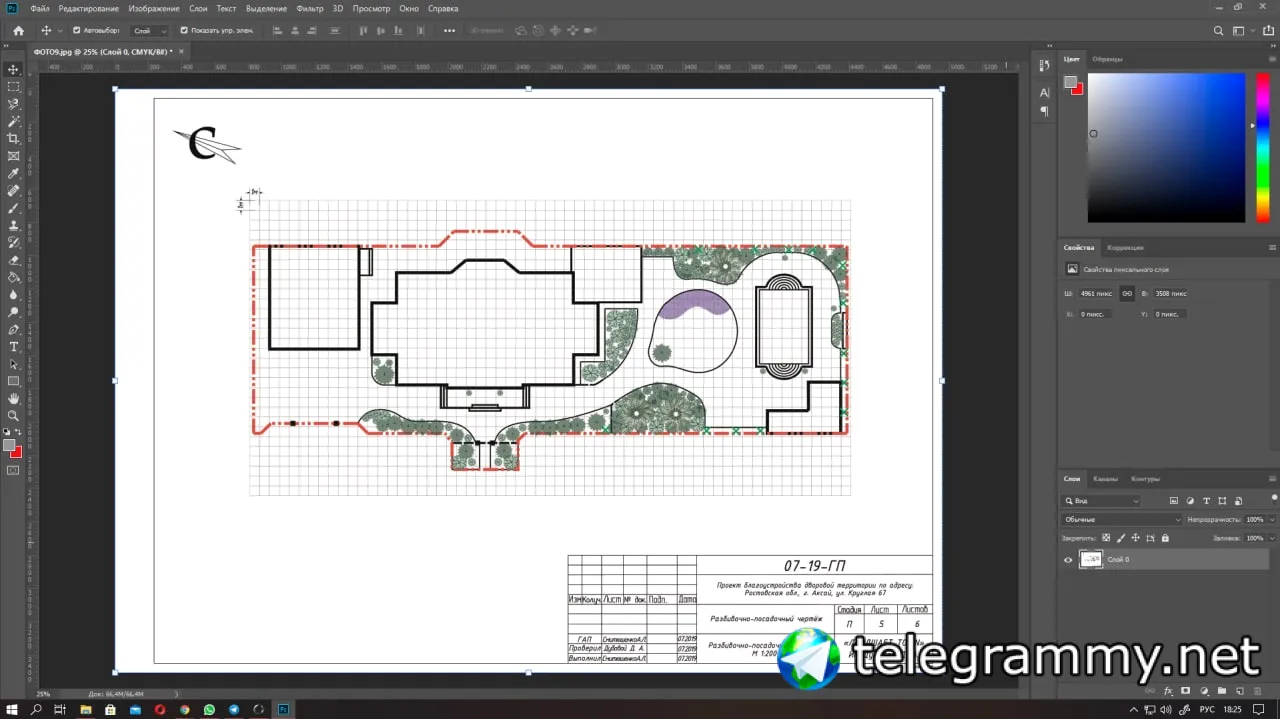
Task: Select the Zoom tool
Action: click(x=14, y=416)
